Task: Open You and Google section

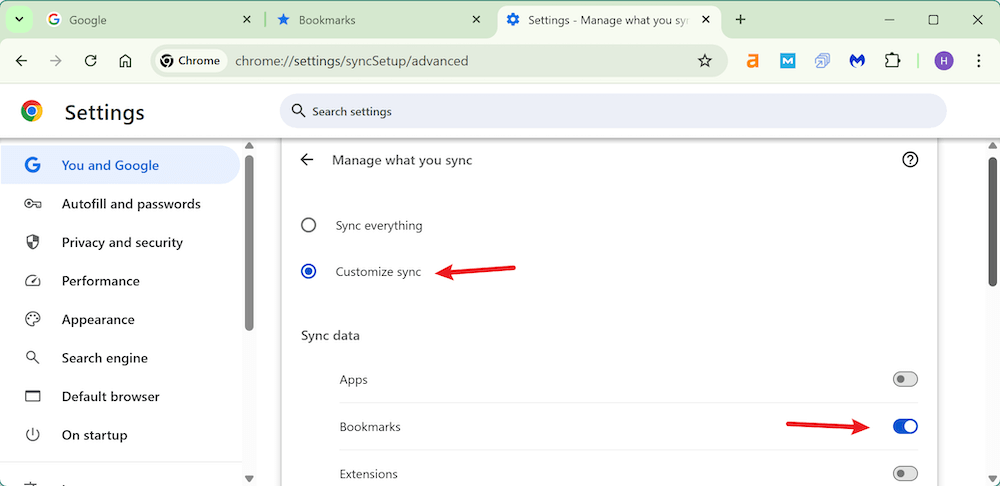Action: 121,165
